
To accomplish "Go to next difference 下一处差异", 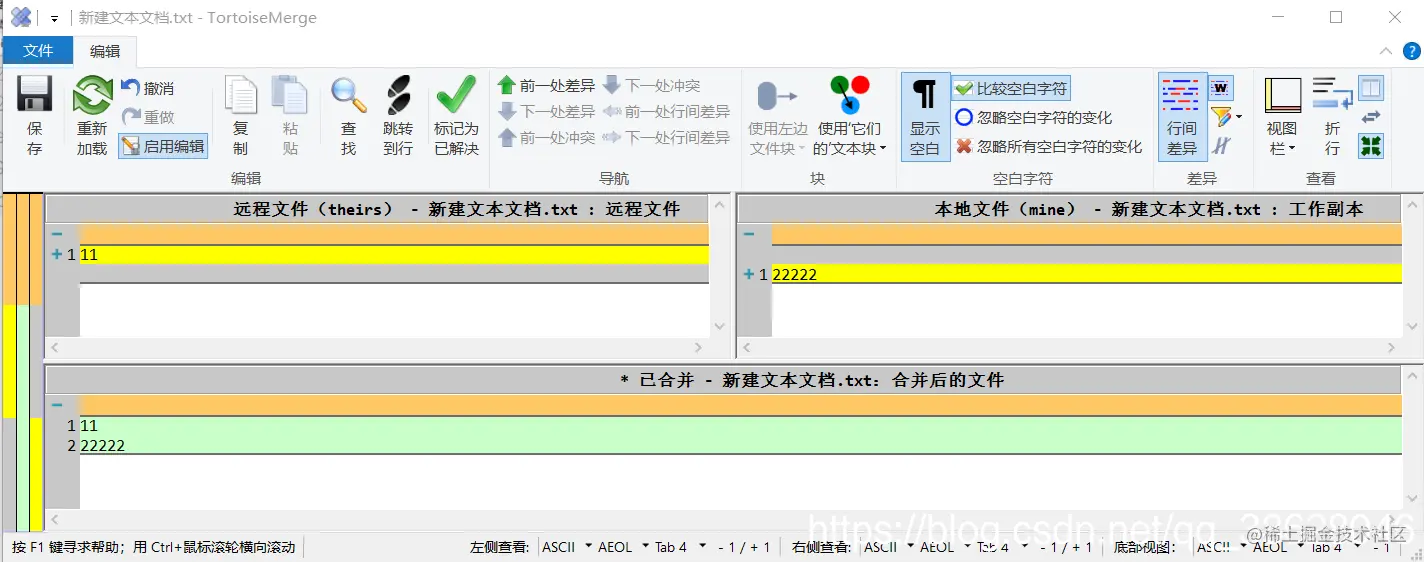I will tap(546, 112).
